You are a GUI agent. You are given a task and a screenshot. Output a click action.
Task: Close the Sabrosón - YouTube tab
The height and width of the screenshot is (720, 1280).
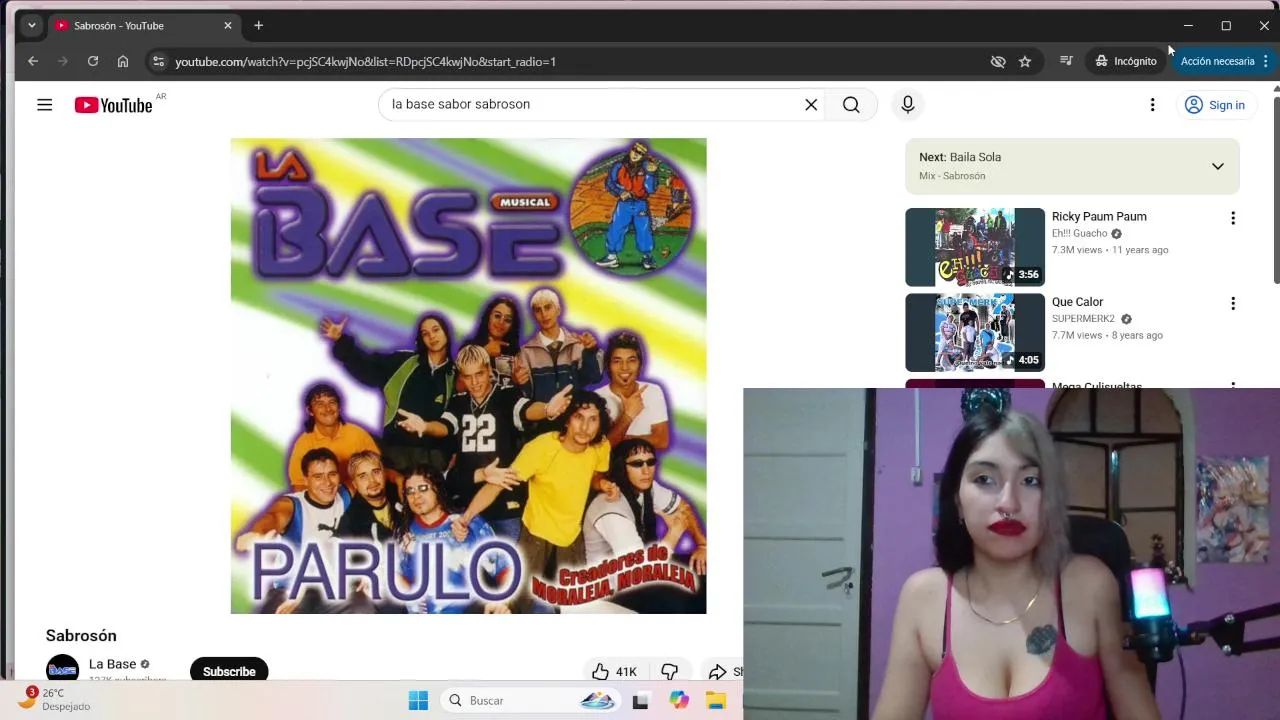coord(228,25)
